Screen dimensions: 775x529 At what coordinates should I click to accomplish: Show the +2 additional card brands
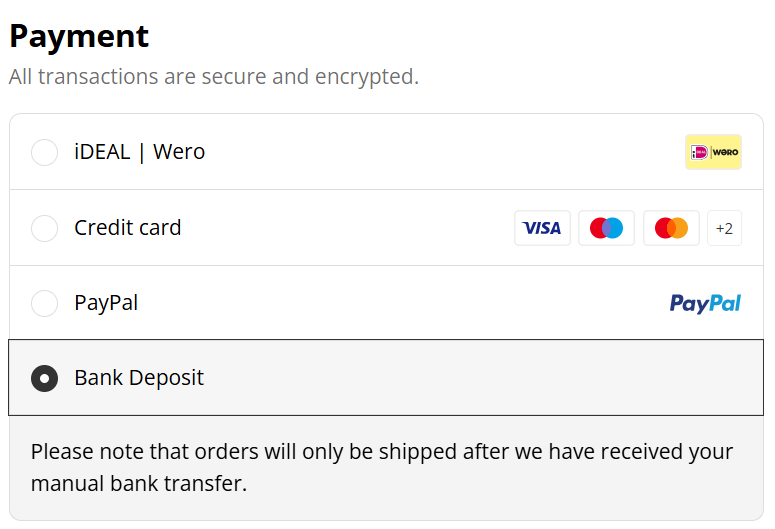click(x=724, y=228)
